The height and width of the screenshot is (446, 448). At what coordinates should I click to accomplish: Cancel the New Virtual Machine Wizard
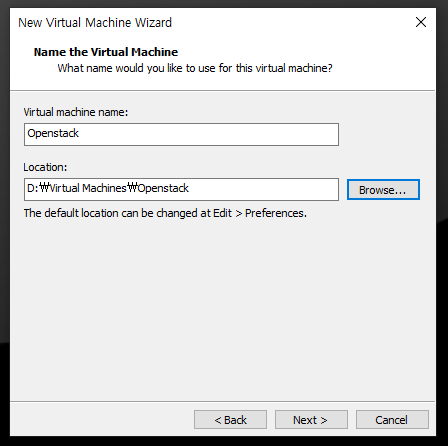click(392, 420)
